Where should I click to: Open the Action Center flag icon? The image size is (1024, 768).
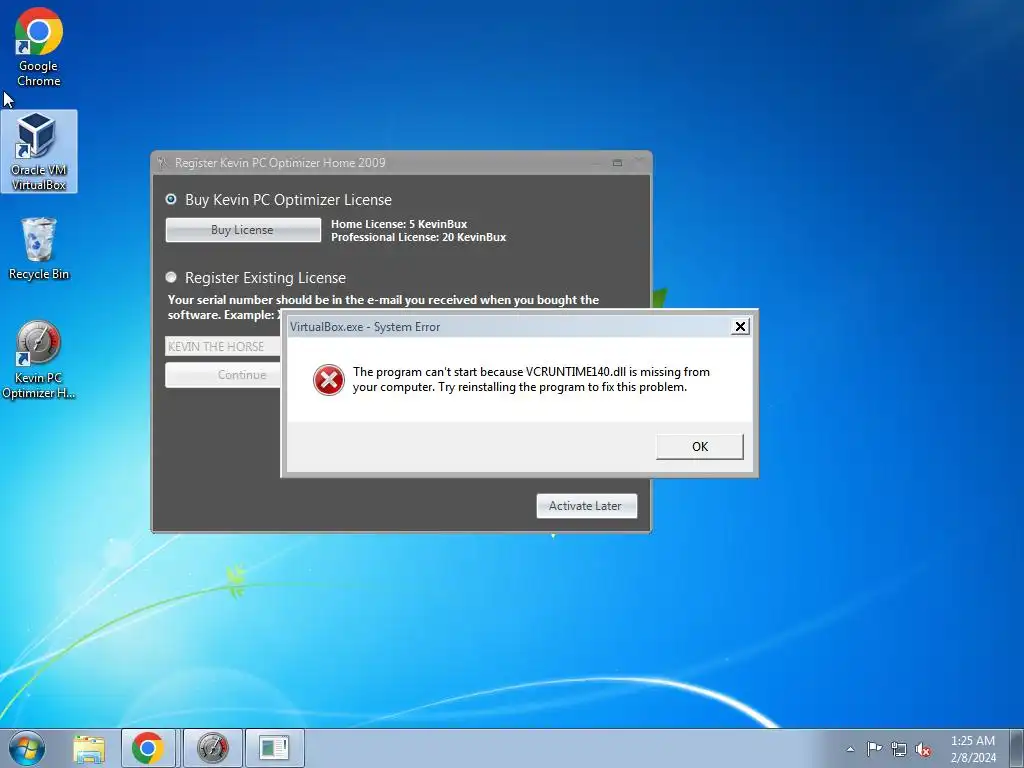(x=874, y=749)
